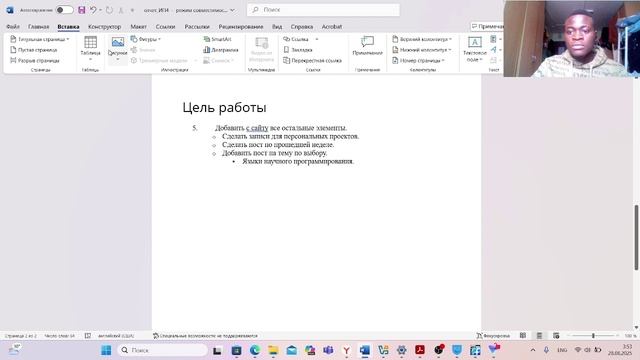
Task: Insert a Диаграмма chart
Action: click(221, 50)
